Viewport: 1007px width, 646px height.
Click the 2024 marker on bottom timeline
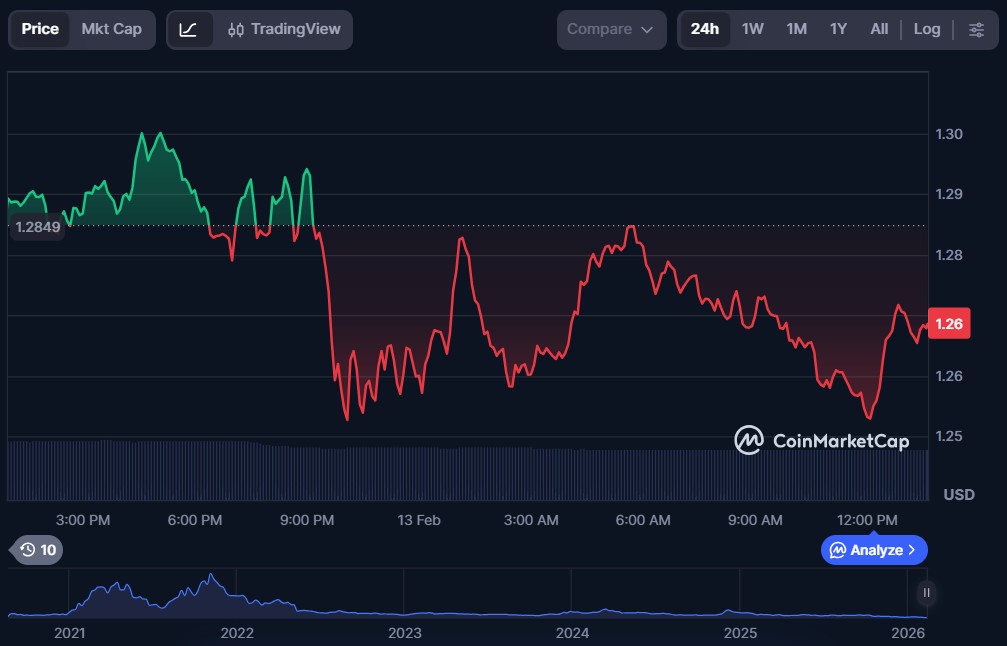point(572,633)
